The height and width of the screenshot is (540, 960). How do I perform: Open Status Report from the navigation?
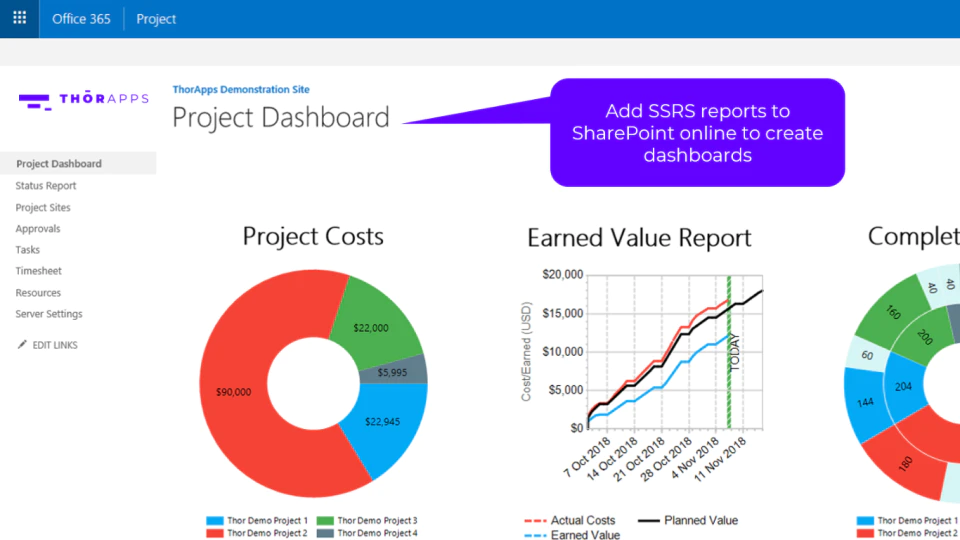click(x=46, y=186)
